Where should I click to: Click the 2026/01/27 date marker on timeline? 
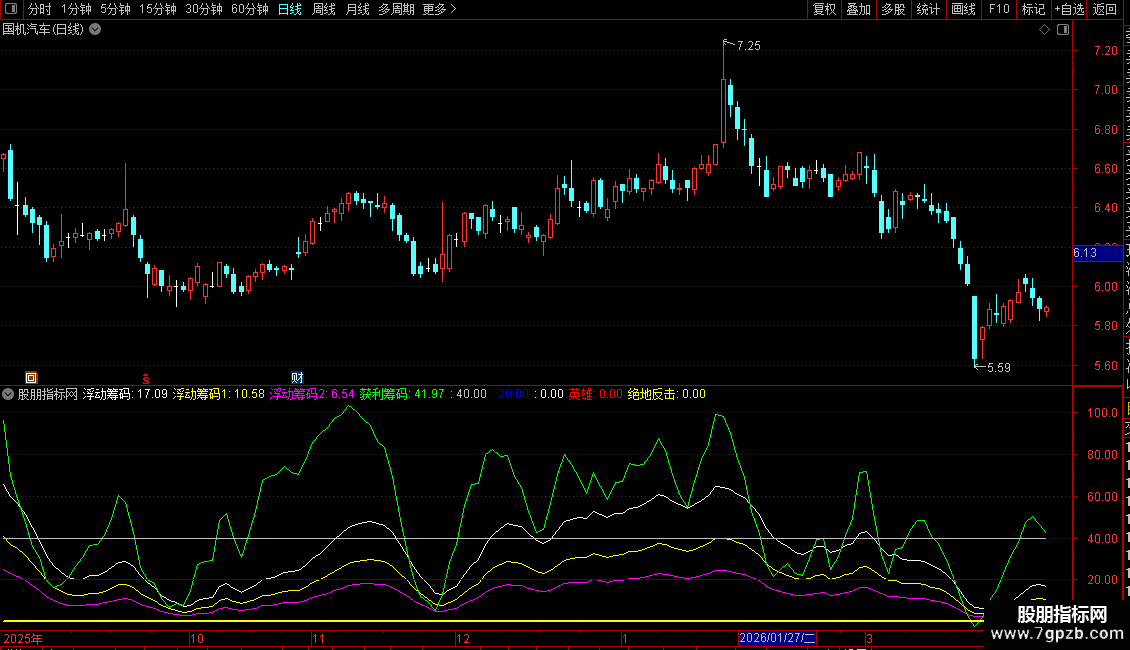[778, 638]
